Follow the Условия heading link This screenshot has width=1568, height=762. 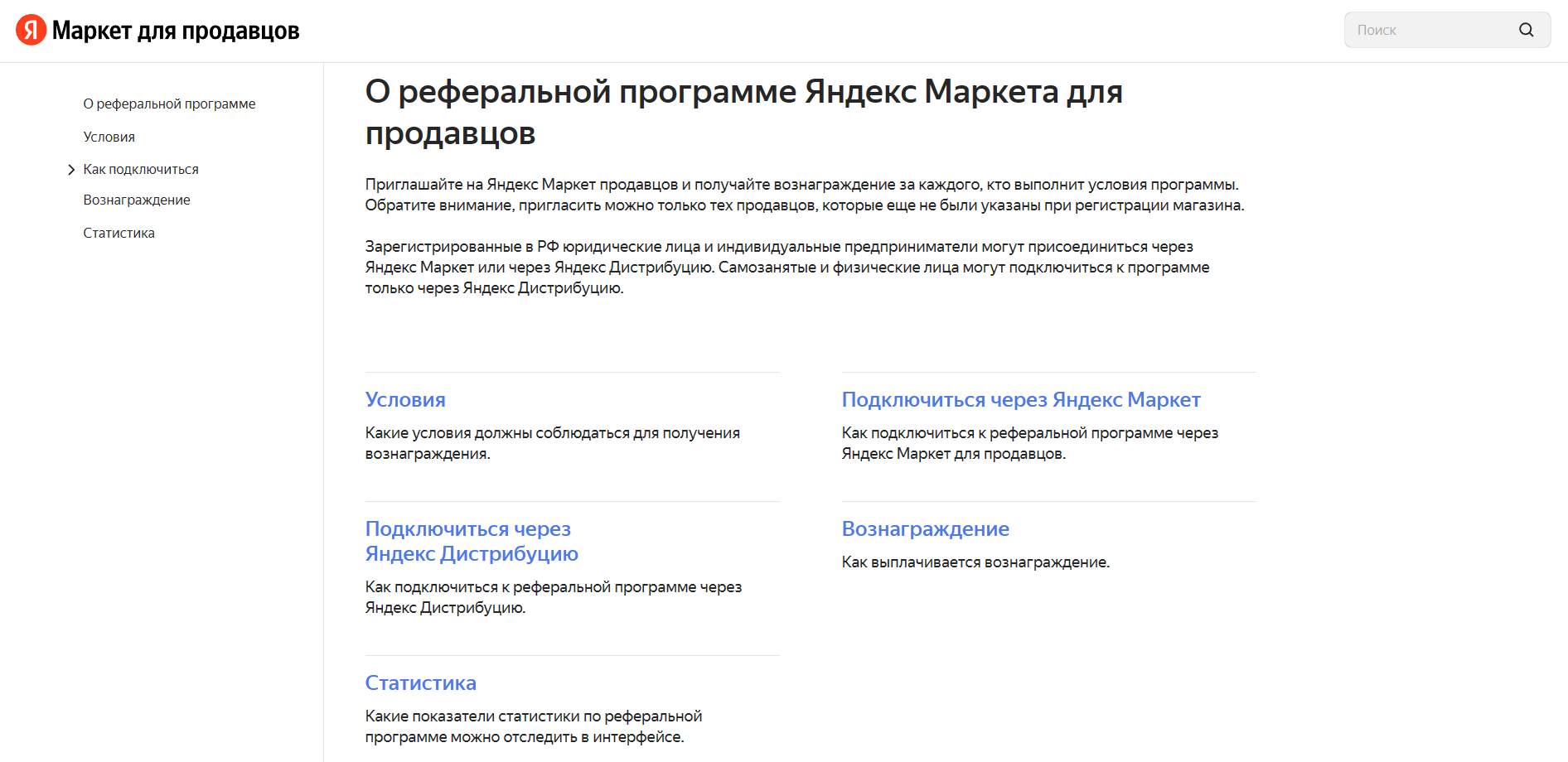(x=405, y=399)
